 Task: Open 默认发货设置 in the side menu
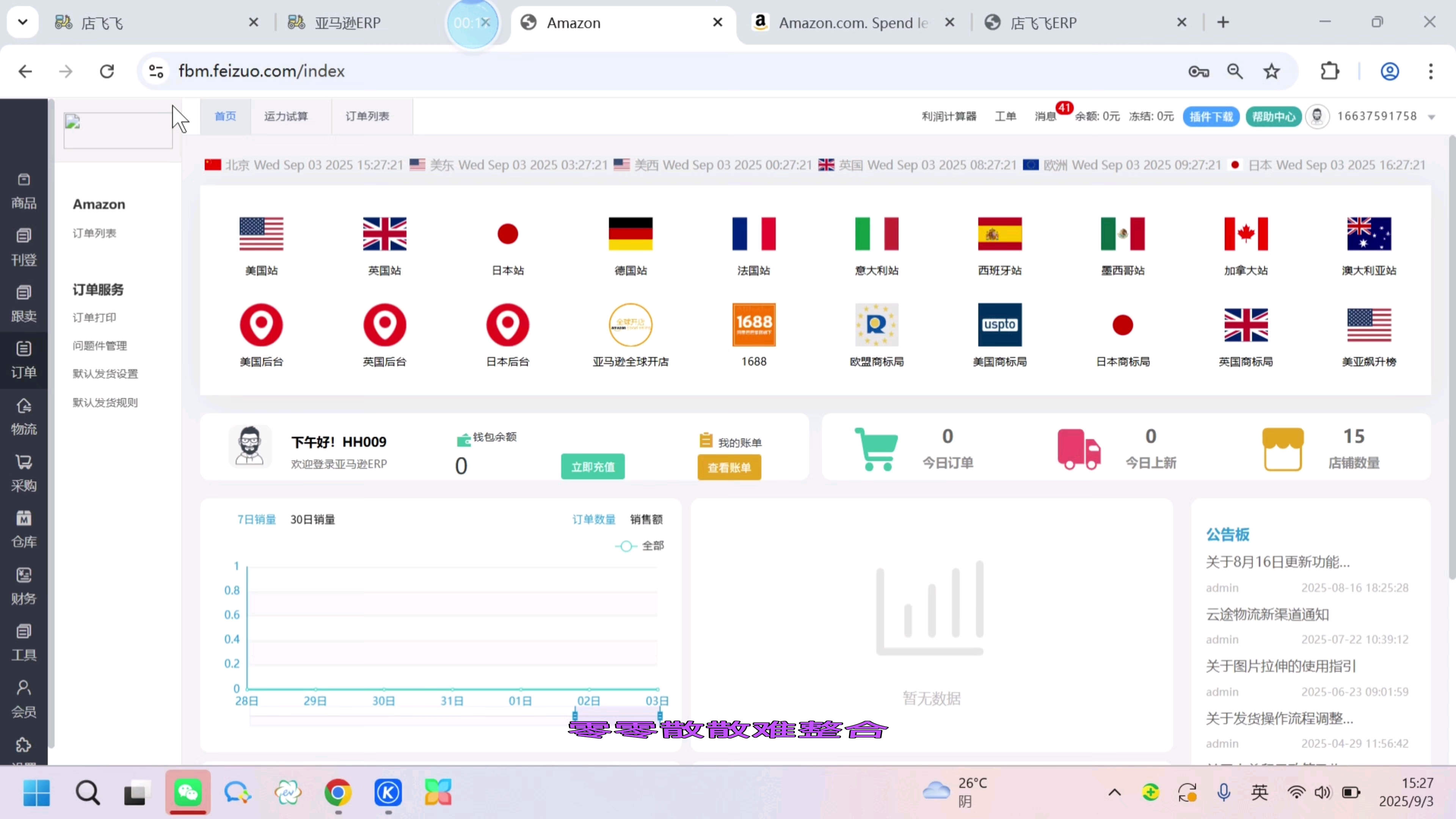tap(105, 373)
